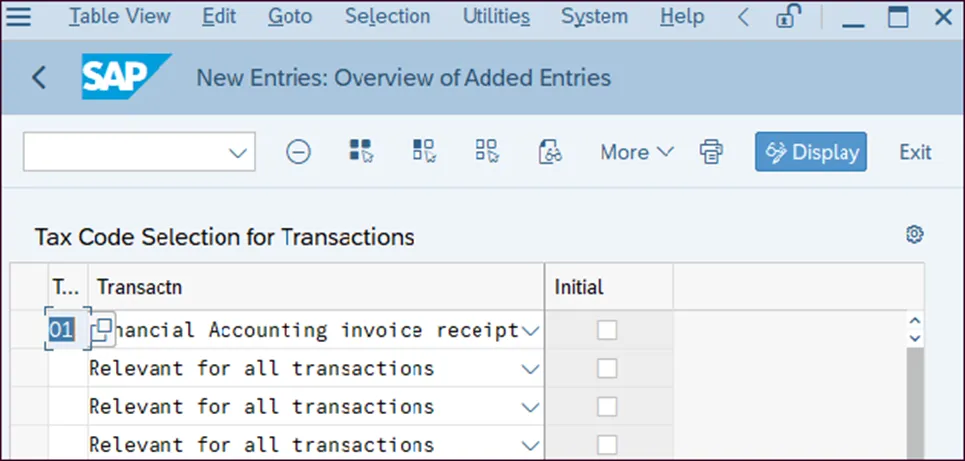Expand the command field dropdown
This screenshot has width=965, height=461.
tap(237, 152)
